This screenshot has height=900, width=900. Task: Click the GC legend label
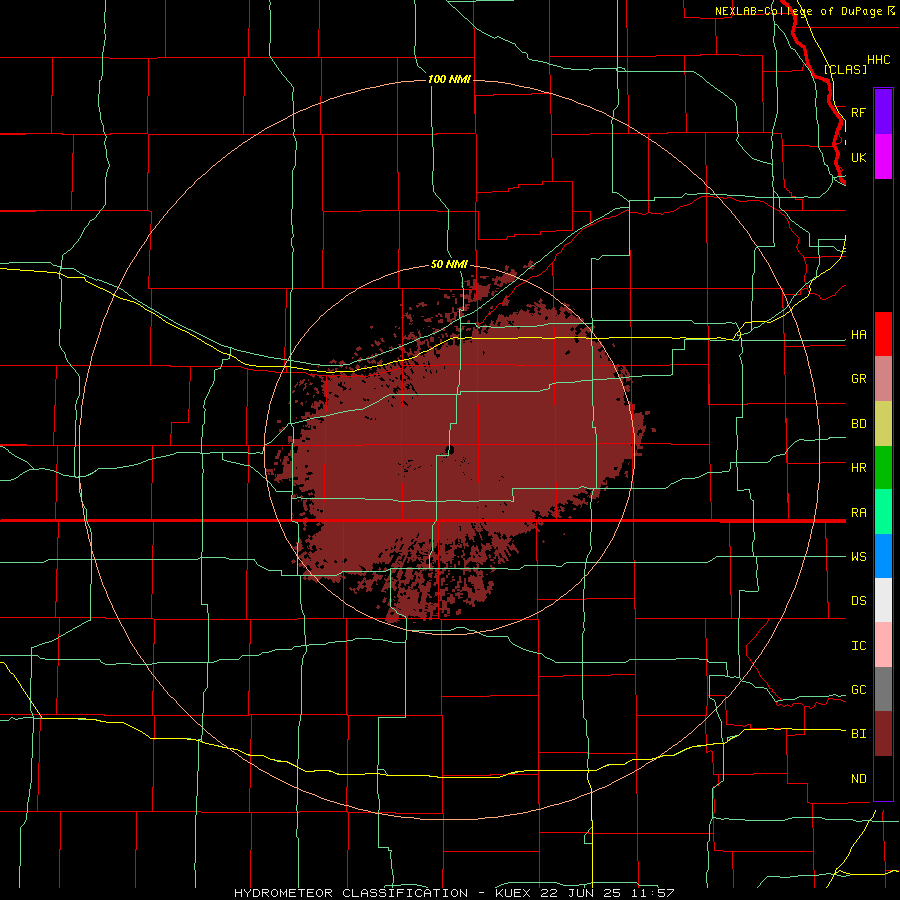point(858,690)
